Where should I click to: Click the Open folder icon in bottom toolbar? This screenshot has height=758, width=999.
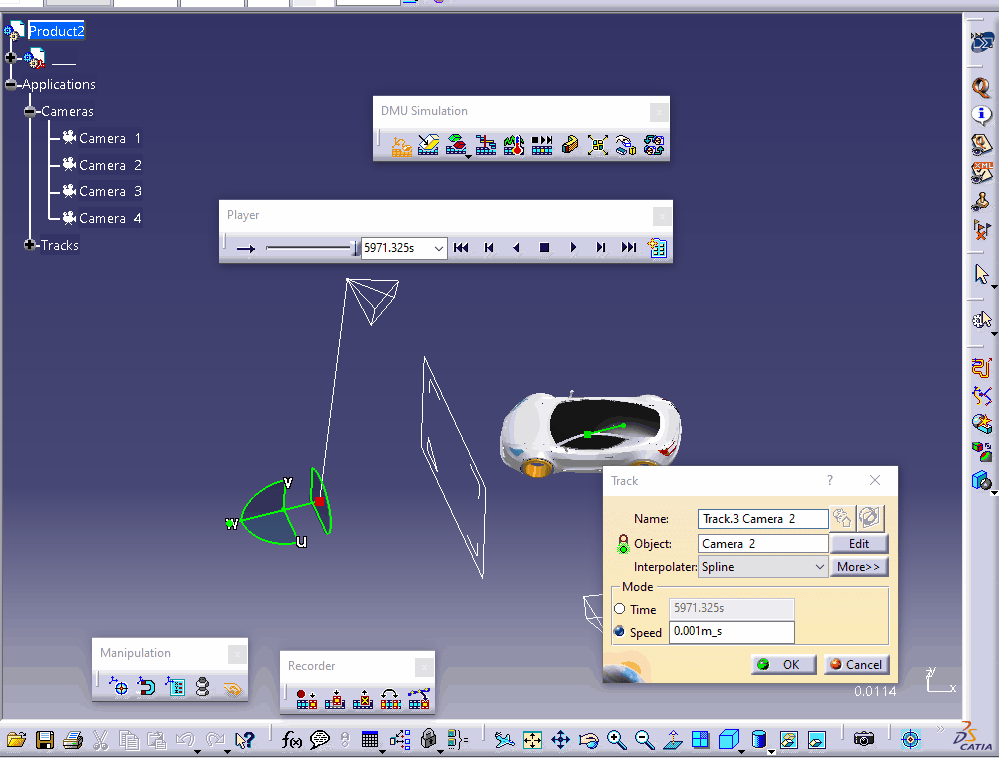[17, 740]
